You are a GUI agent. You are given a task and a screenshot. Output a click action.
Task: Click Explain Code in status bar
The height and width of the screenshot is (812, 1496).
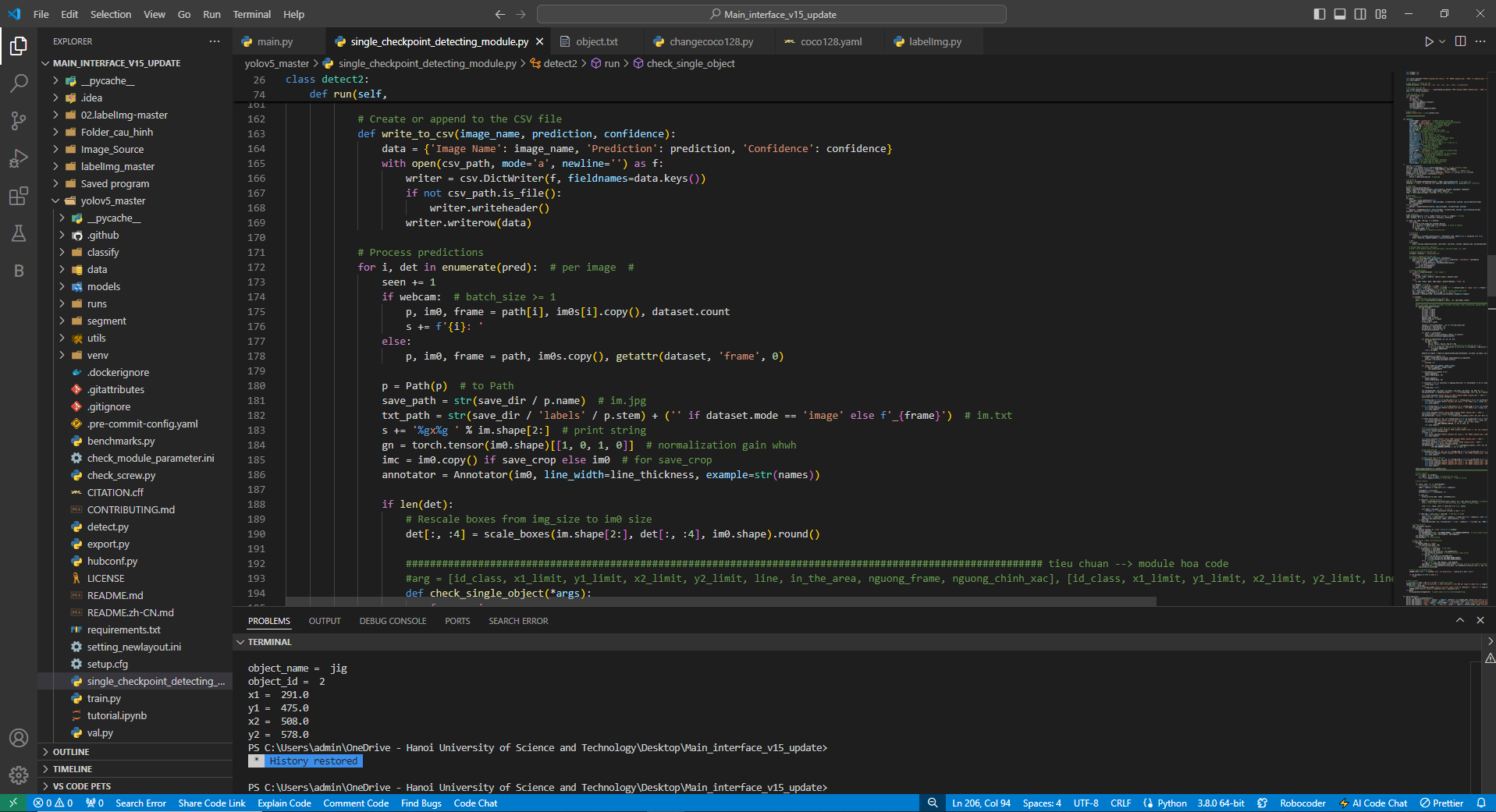click(284, 803)
